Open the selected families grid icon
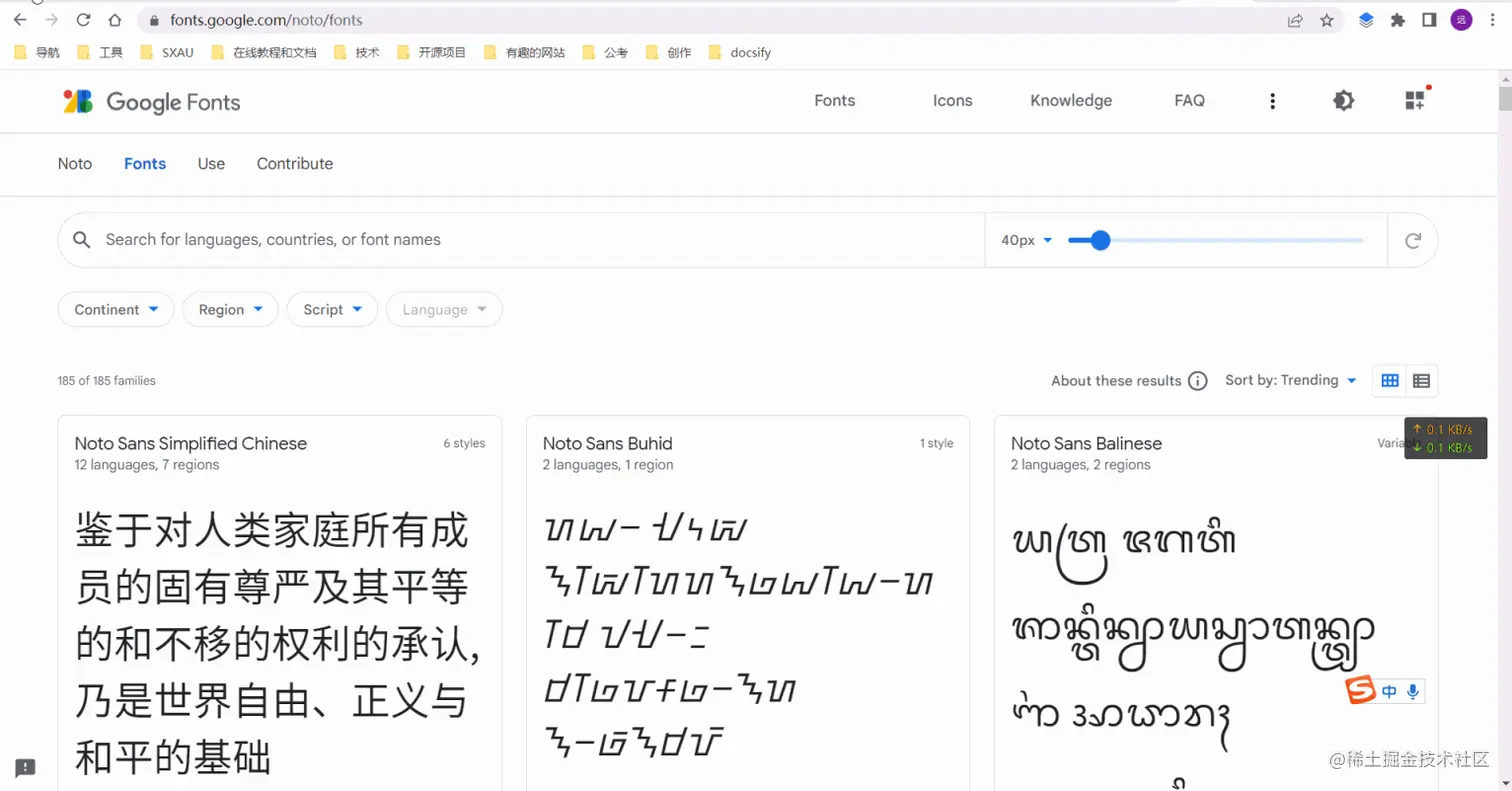This screenshot has height=791, width=1512. point(1415,100)
